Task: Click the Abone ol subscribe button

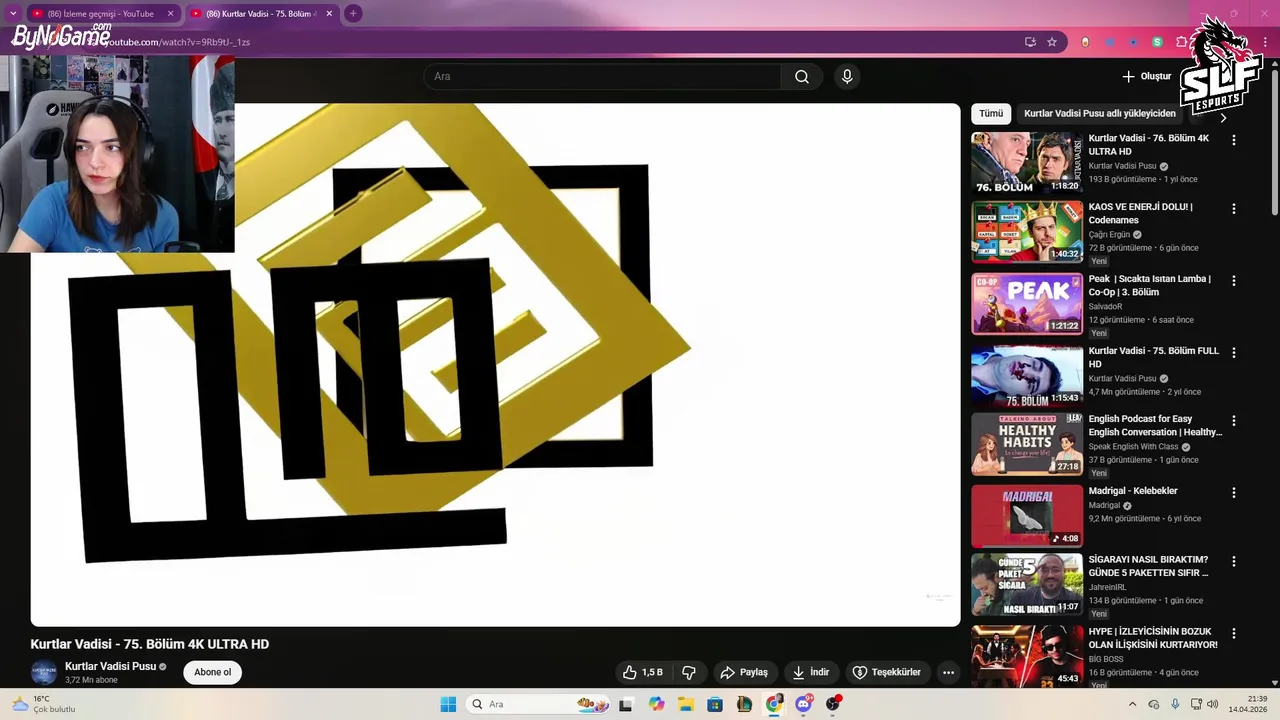Action: point(212,672)
